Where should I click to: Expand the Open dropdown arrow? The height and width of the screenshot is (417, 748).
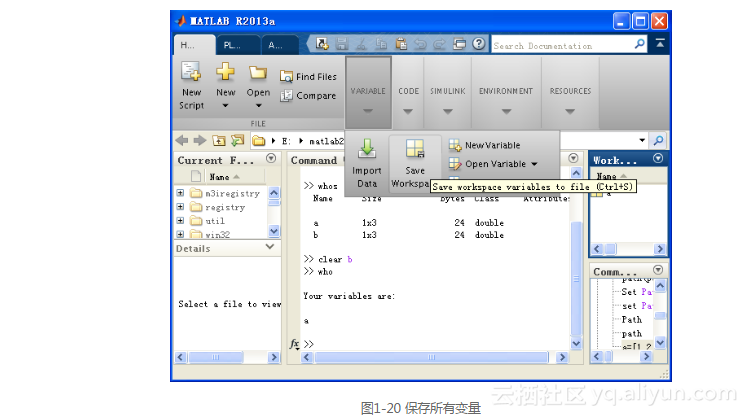click(x=259, y=105)
